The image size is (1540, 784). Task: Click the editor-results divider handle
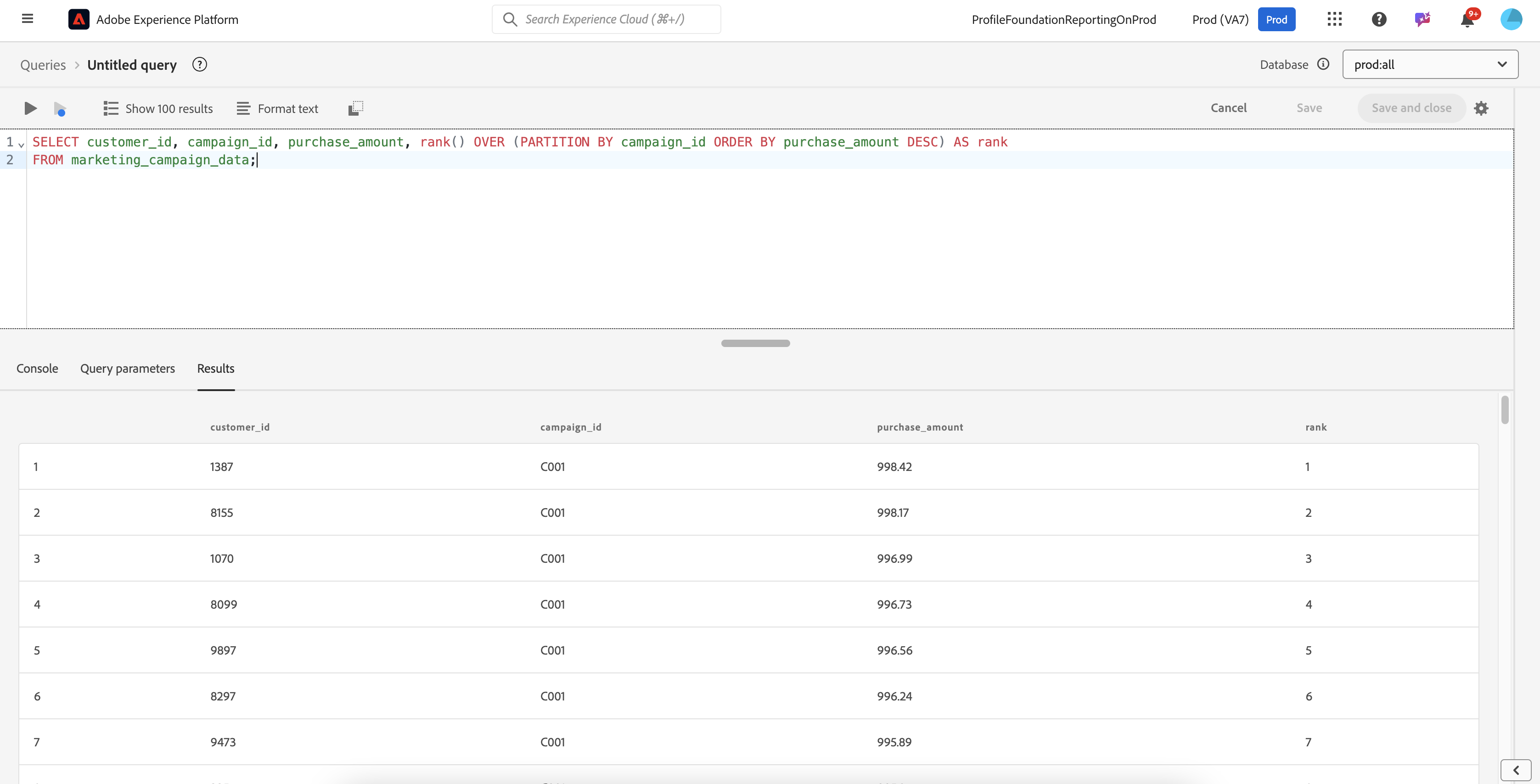755,344
